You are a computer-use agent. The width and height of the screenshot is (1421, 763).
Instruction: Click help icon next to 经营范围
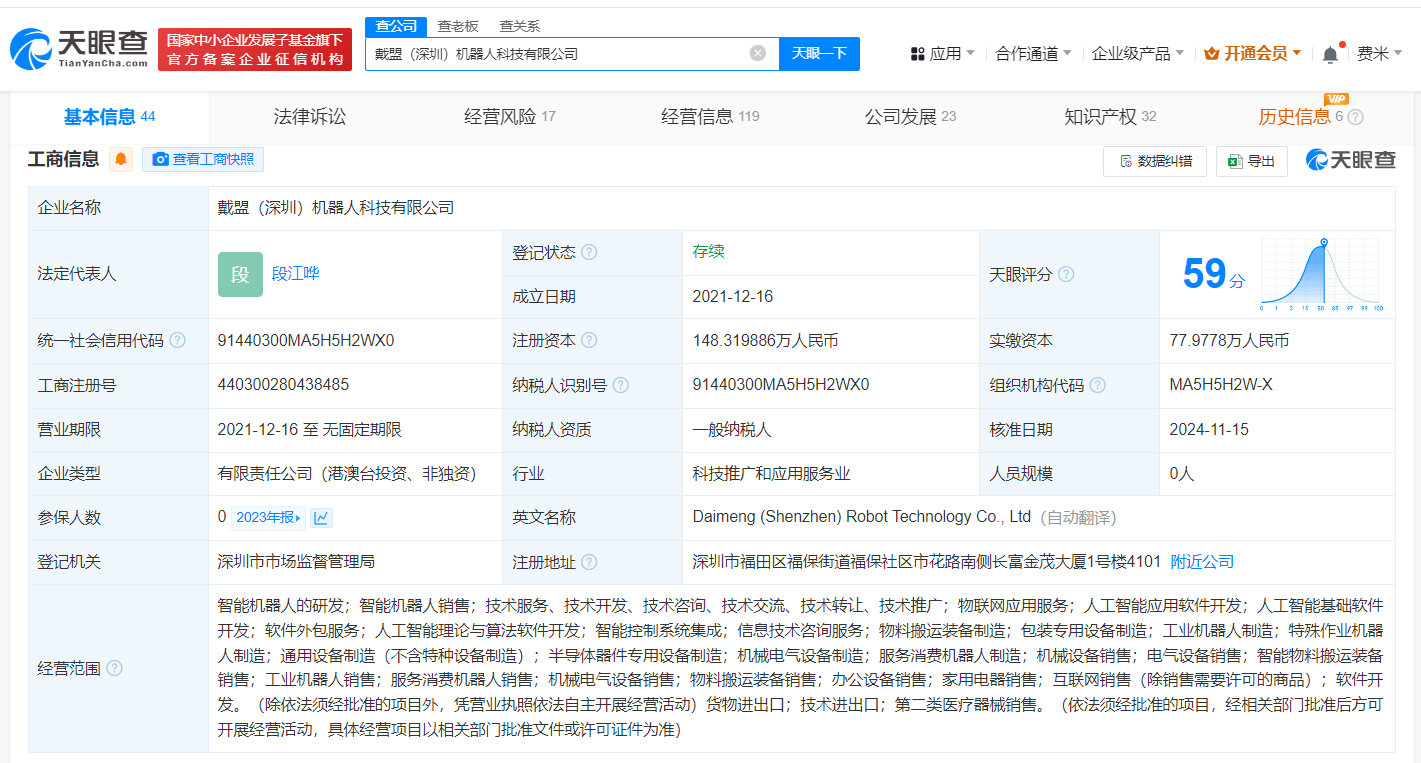(114, 668)
